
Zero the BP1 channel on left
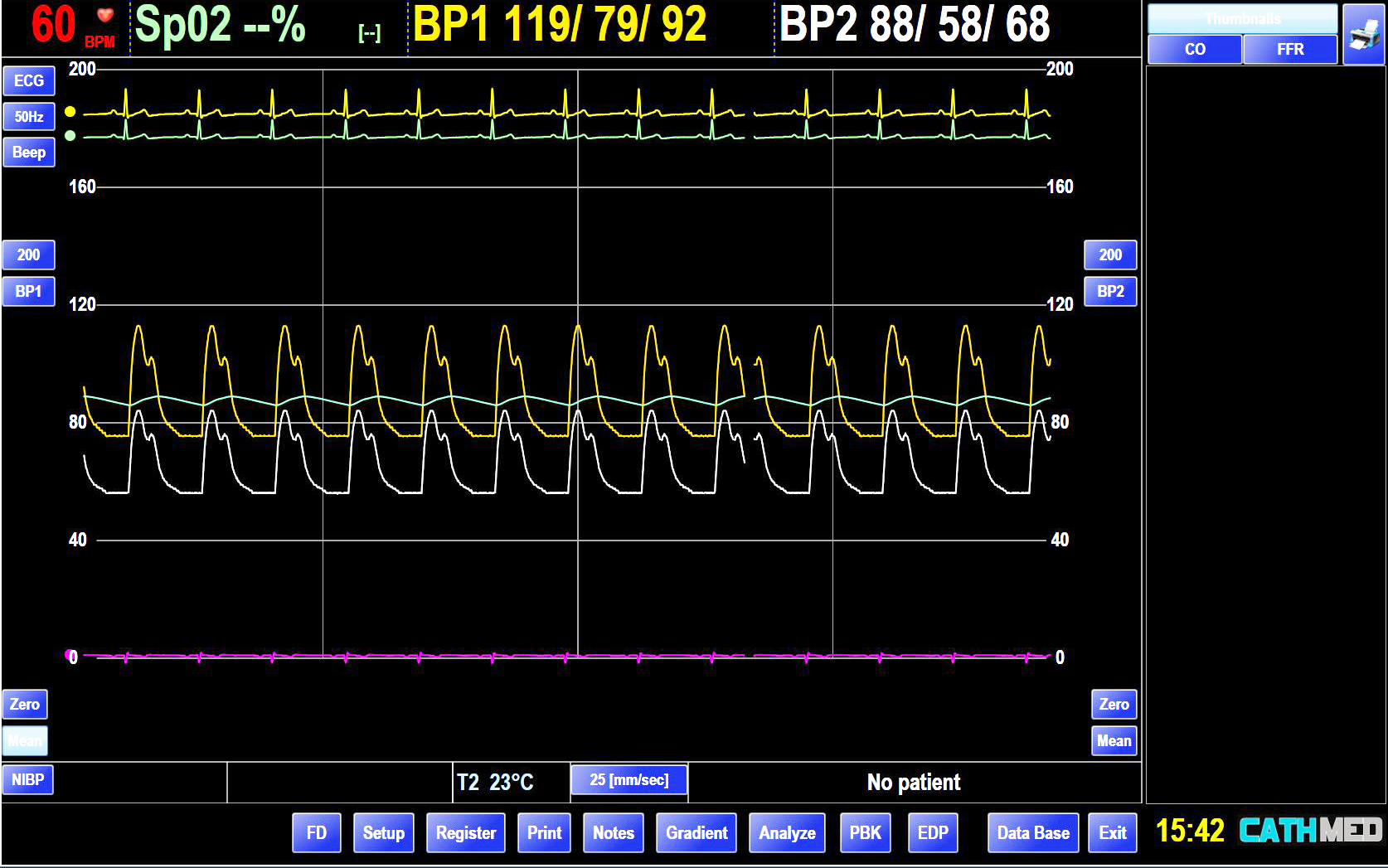tap(25, 705)
